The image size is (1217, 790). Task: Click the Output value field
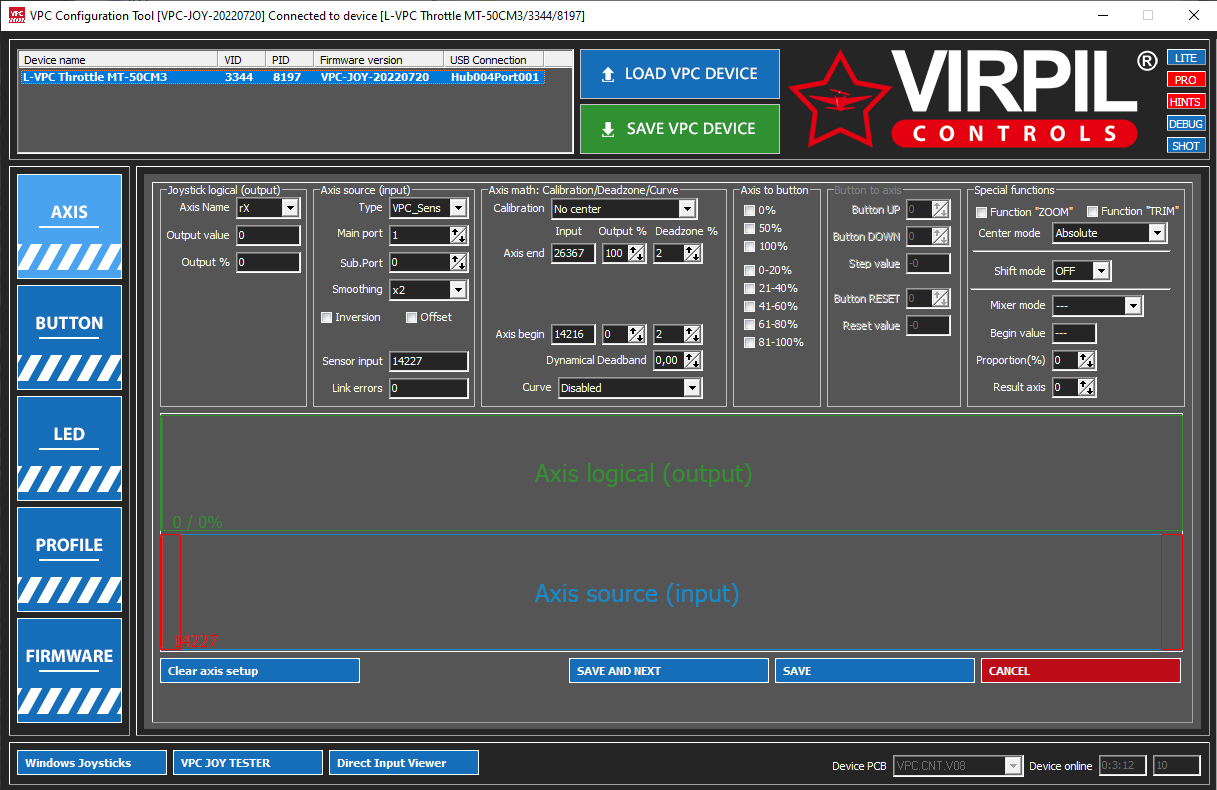tap(268, 236)
